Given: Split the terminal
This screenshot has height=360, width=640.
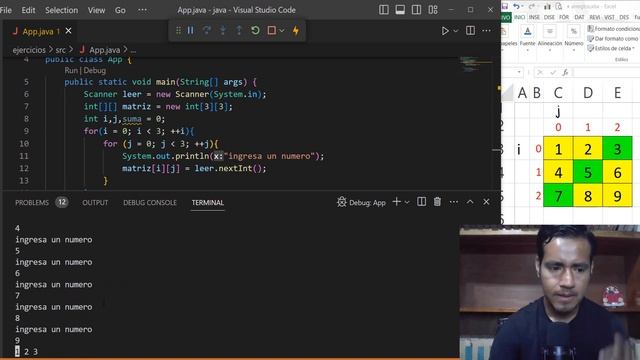Looking at the screenshot, I should pyautogui.click(x=422, y=202).
